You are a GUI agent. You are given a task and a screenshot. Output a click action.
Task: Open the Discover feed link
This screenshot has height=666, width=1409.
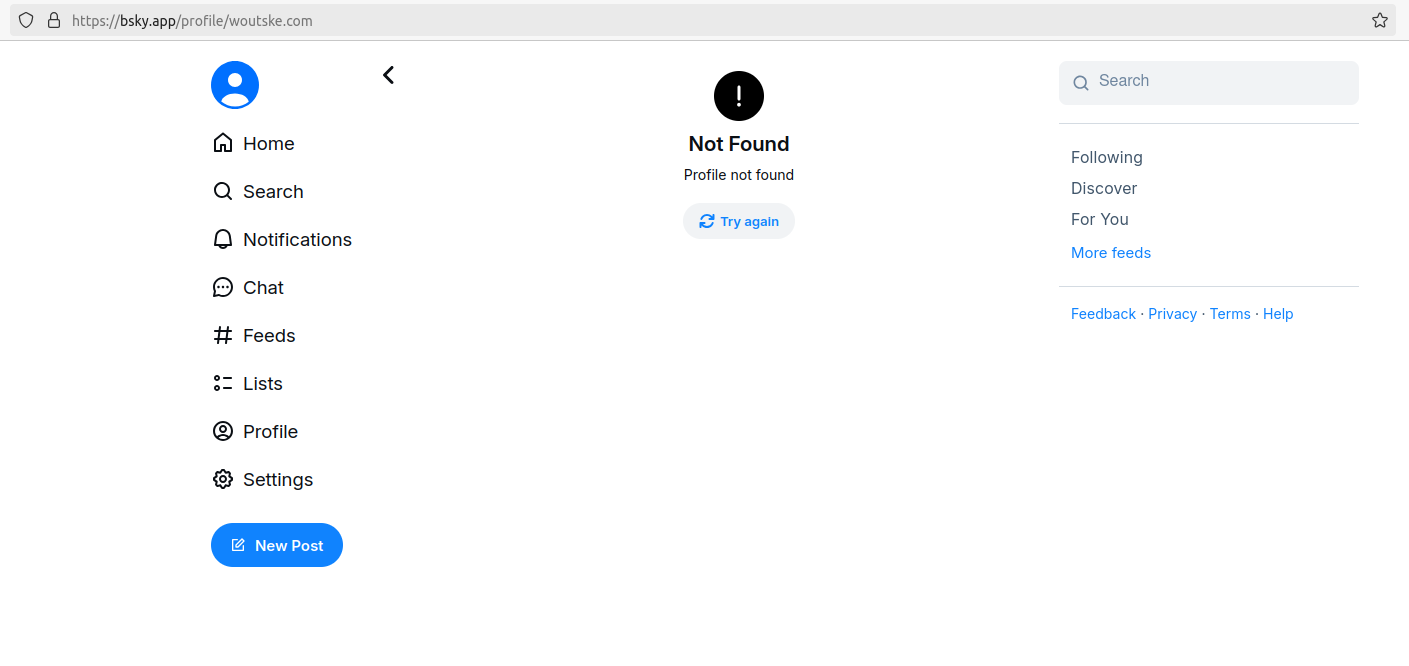tap(1104, 188)
